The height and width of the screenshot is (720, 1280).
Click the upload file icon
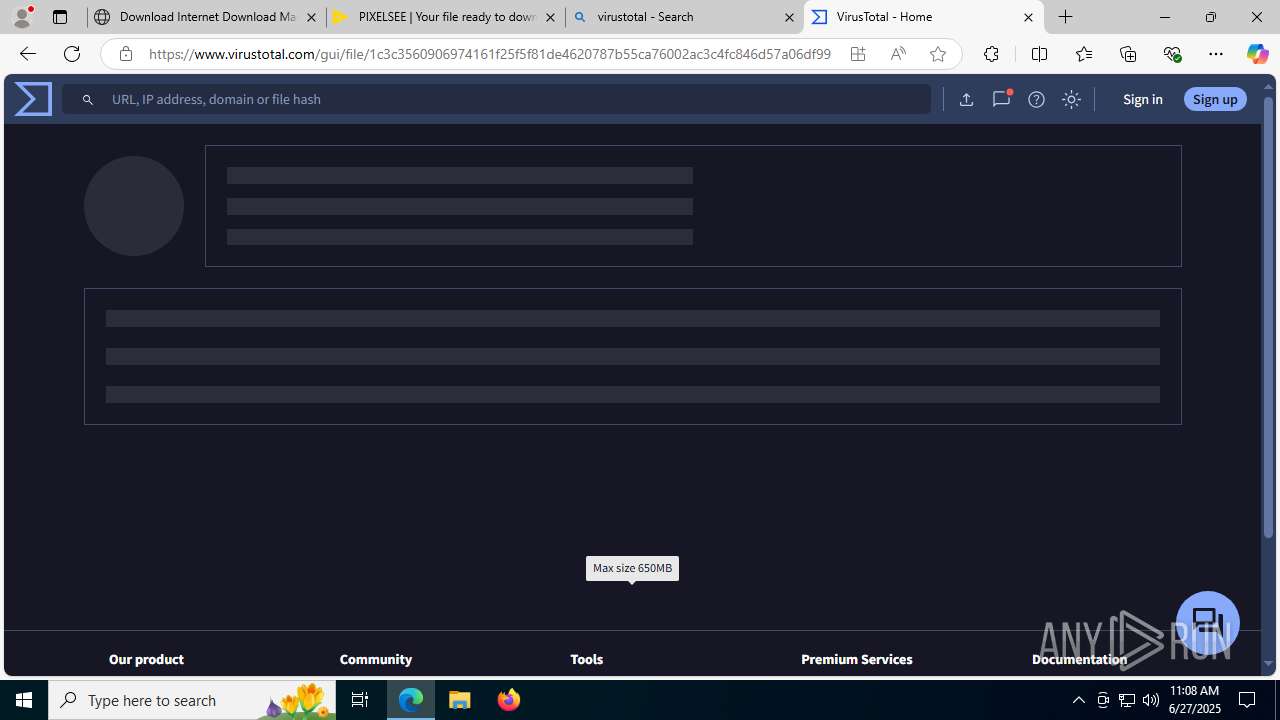[x=966, y=99]
